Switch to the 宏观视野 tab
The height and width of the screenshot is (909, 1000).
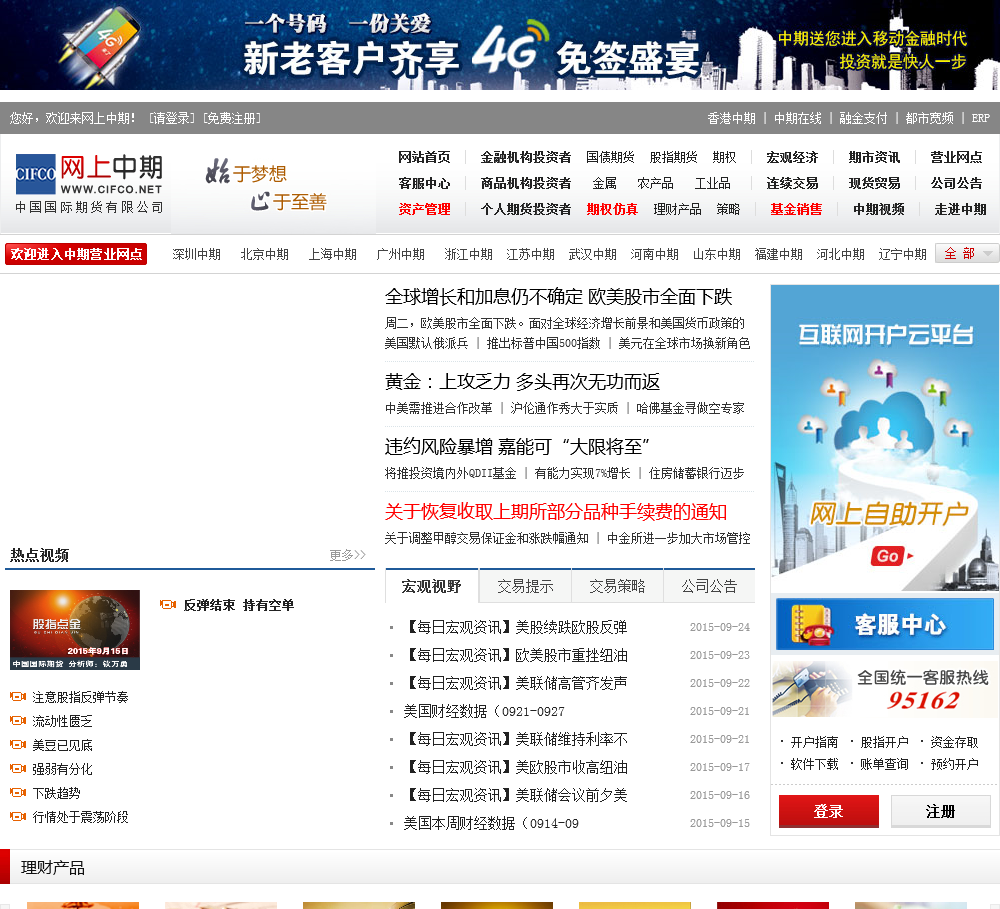point(432,586)
